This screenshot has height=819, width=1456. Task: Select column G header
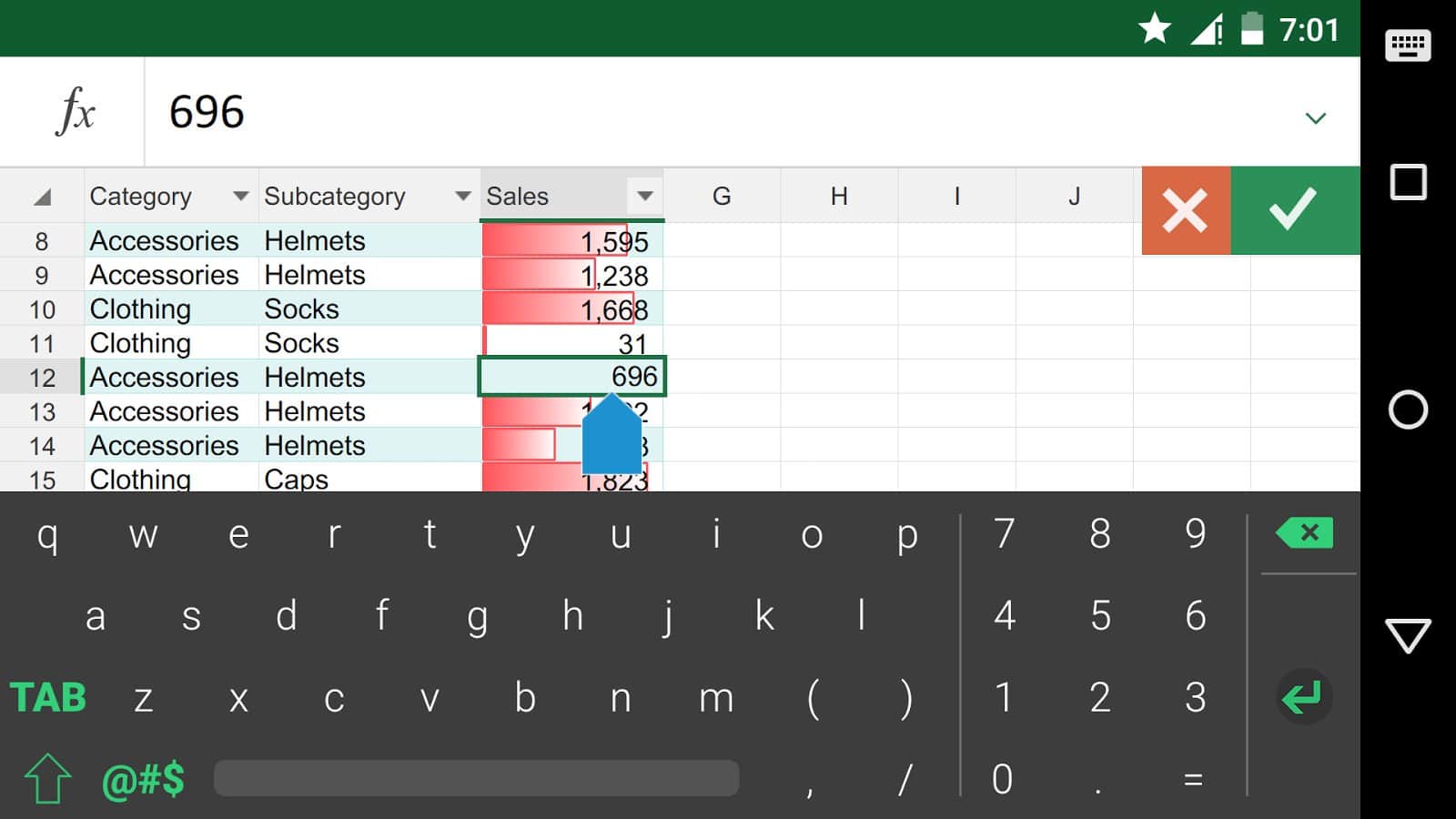pos(721,196)
